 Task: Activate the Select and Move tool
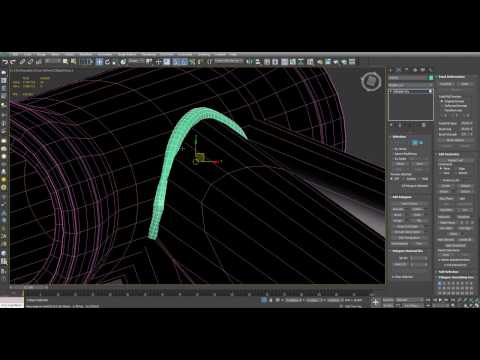point(100,62)
